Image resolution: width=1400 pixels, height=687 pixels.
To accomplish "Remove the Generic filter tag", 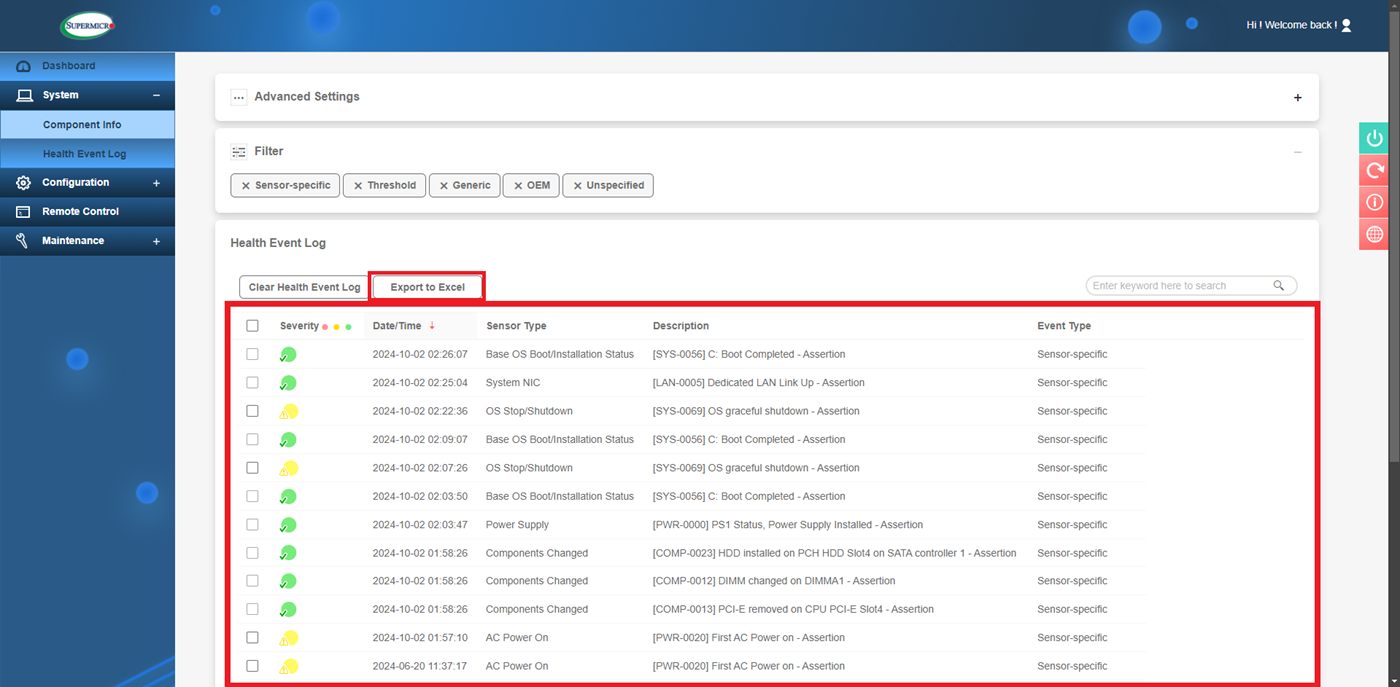I will click(443, 186).
